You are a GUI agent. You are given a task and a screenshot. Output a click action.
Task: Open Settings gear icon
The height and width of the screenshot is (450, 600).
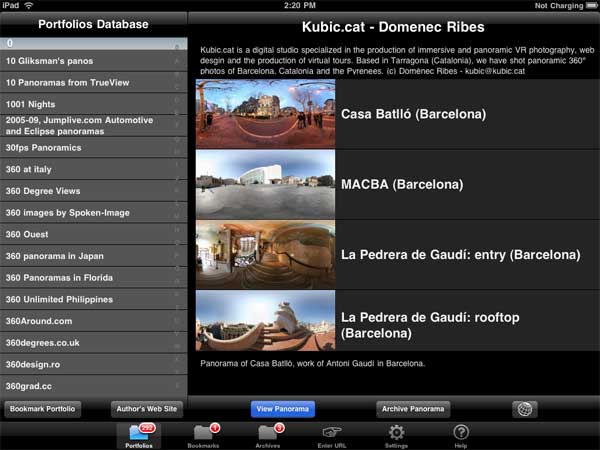pos(396,435)
